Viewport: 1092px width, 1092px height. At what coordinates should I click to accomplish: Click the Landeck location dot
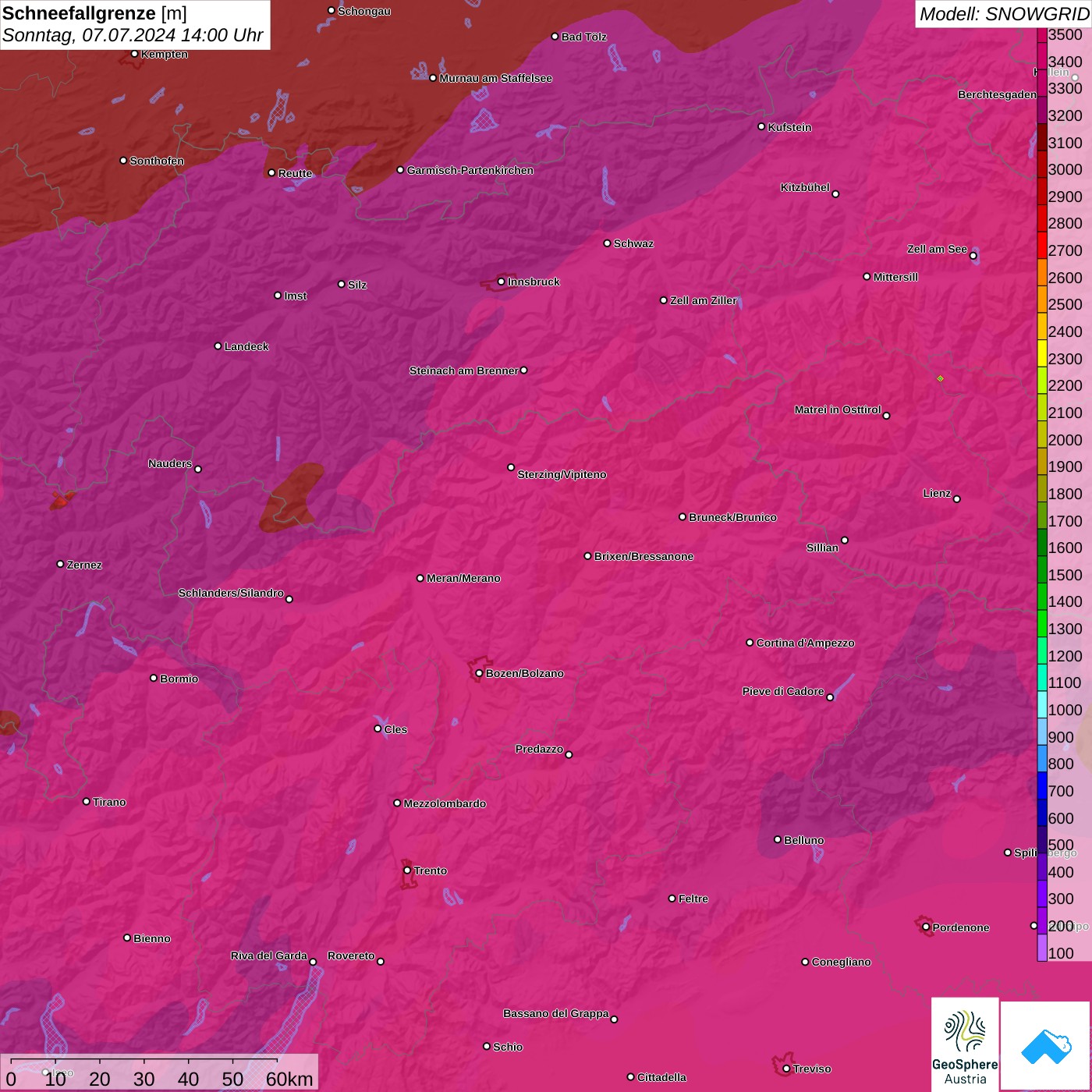[x=218, y=346]
